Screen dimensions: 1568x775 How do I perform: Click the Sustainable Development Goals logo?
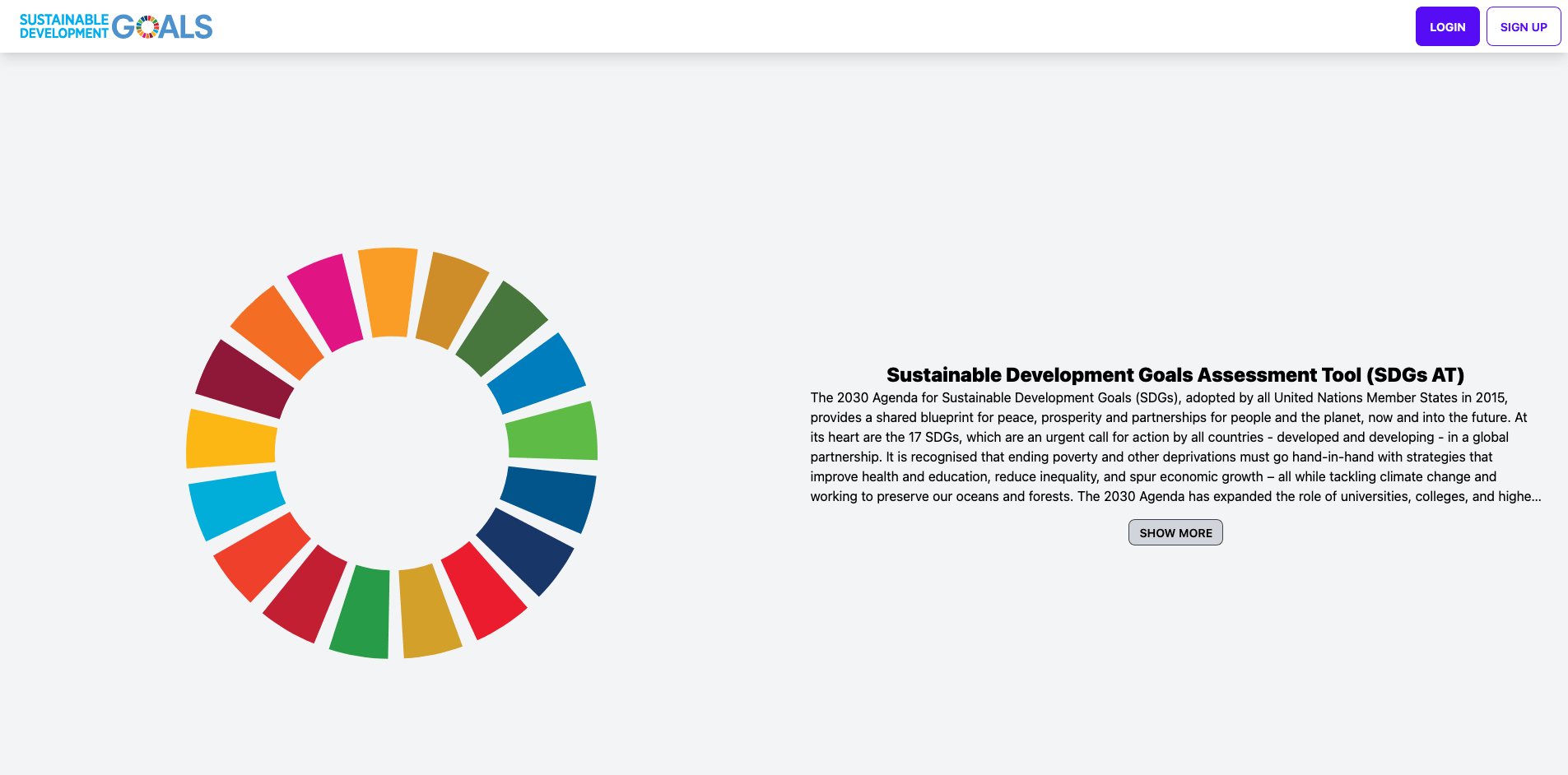(x=116, y=26)
